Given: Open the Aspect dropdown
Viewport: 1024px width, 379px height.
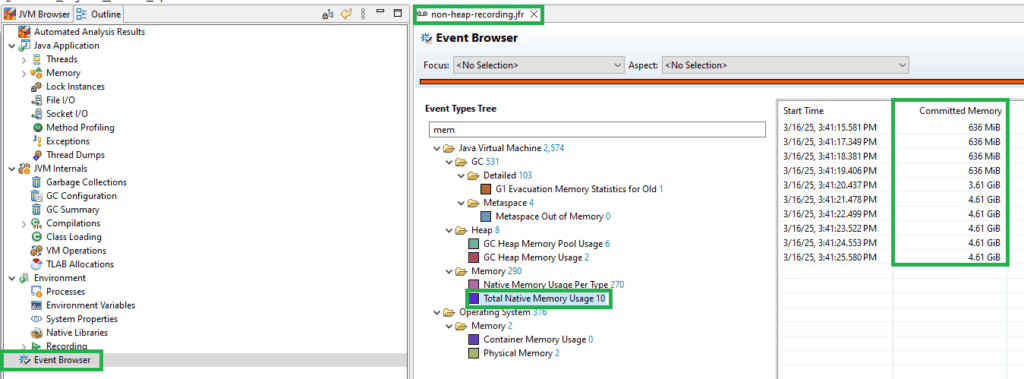Looking at the screenshot, I should [x=786, y=65].
